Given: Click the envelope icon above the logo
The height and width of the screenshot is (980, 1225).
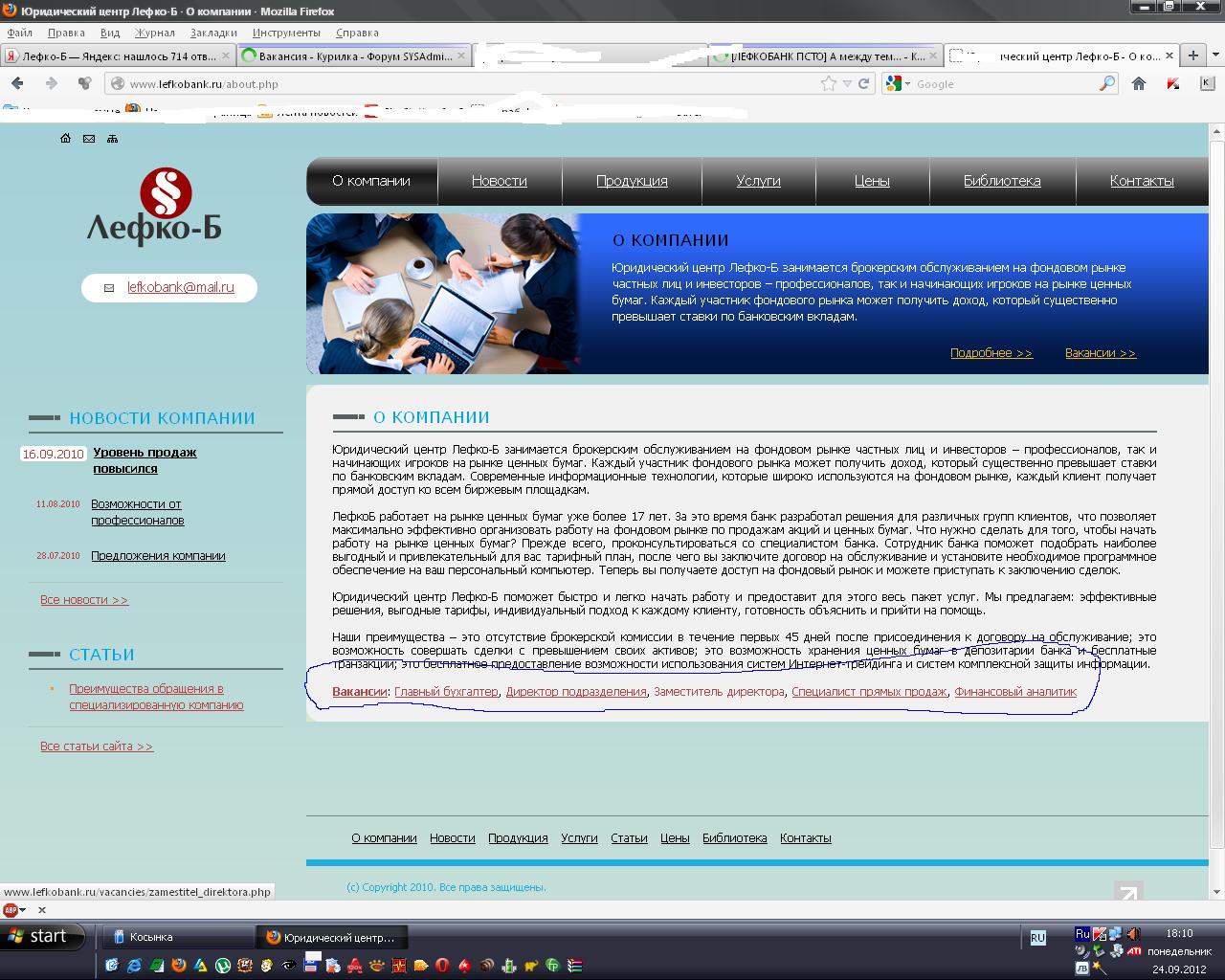Looking at the screenshot, I should point(89,139).
